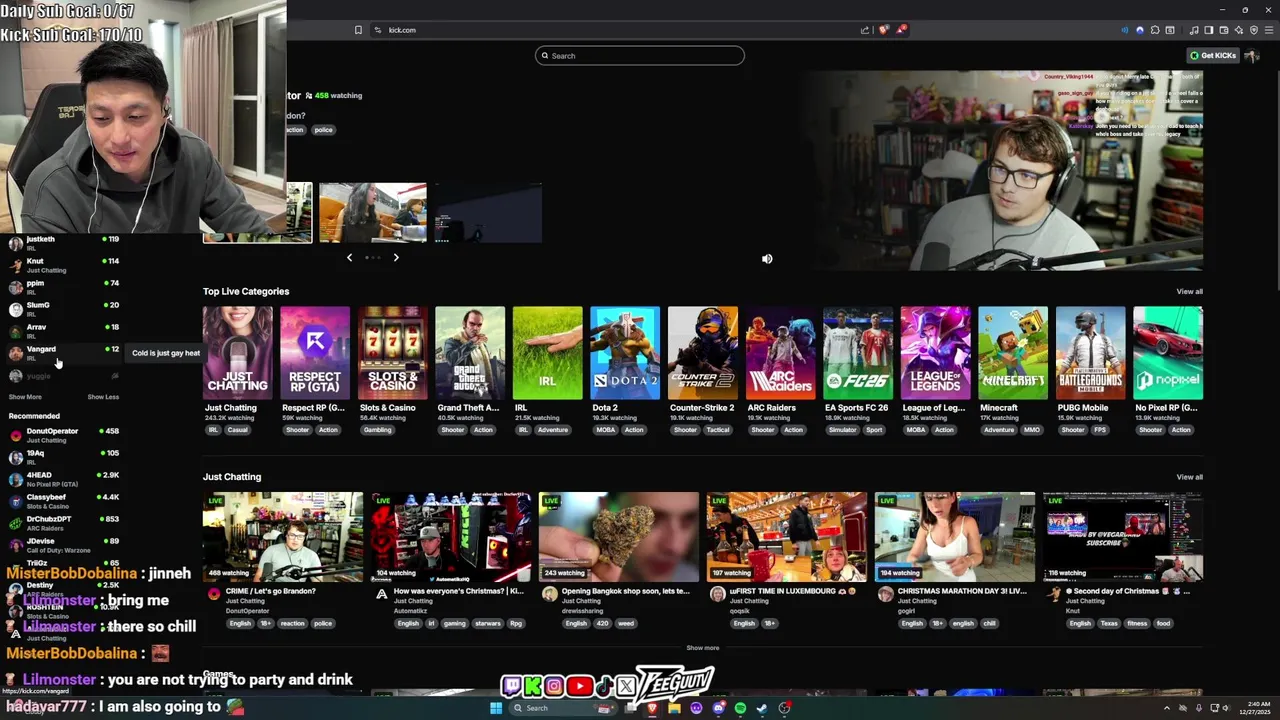Click MOBA tag under Dota 2

pos(605,430)
